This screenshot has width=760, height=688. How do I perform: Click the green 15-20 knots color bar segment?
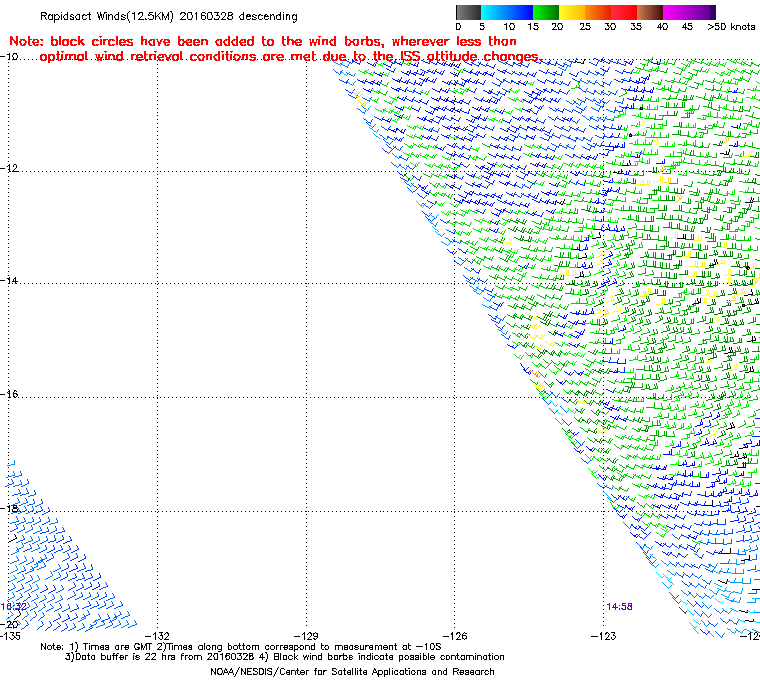pyautogui.click(x=546, y=12)
